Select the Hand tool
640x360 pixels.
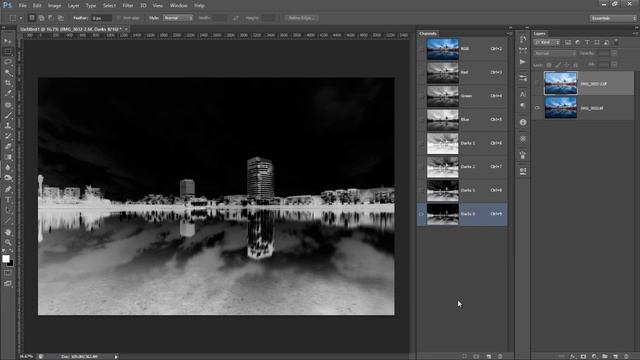click(x=8, y=232)
